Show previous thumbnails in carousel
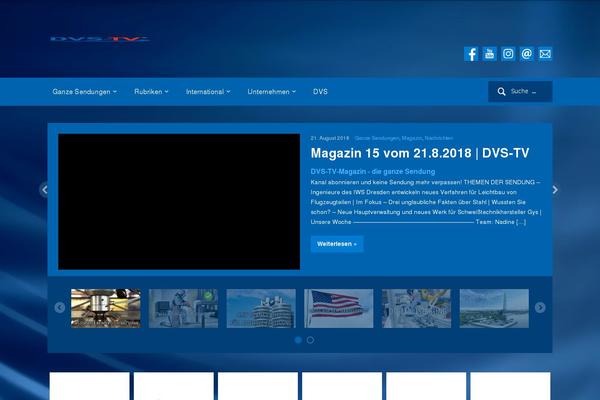Image resolution: width=600 pixels, height=400 pixels. coord(60,307)
